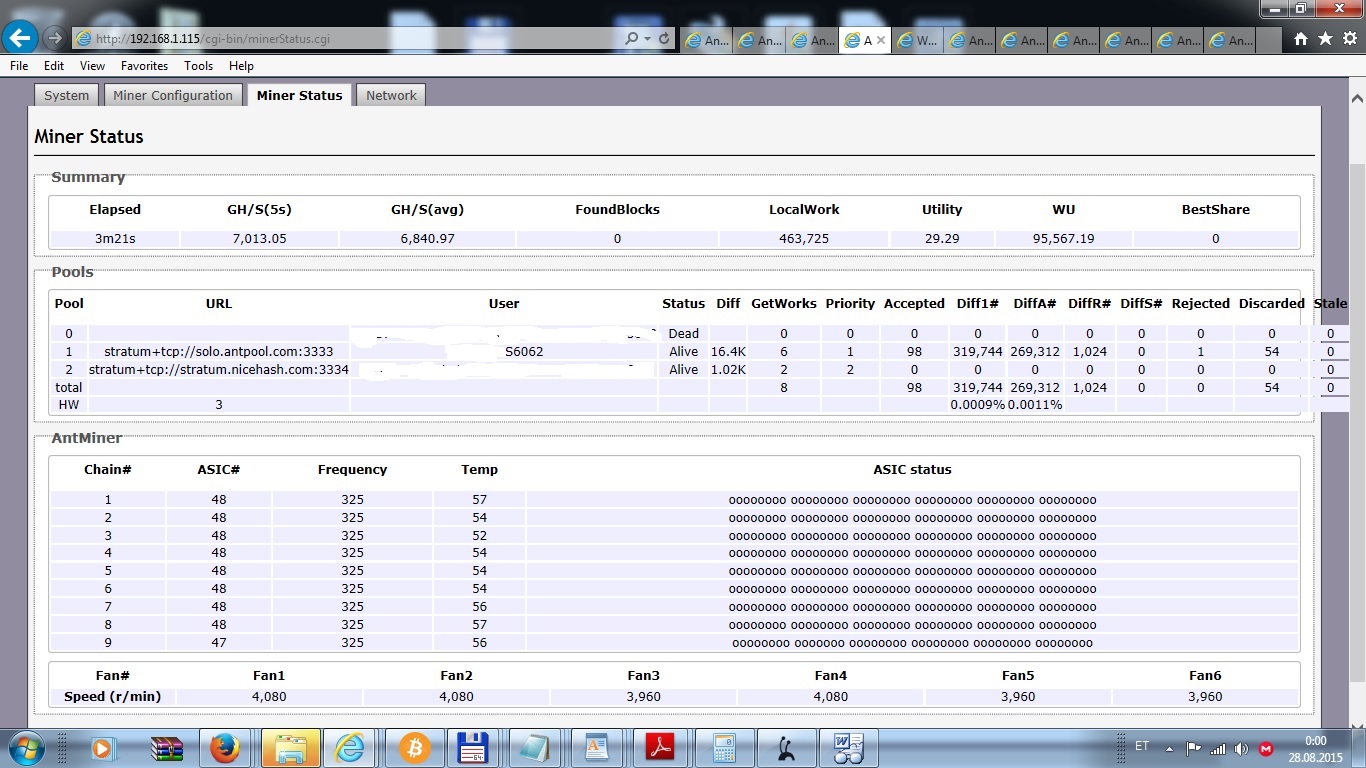This screenshot has height=768, width=1366.
Task: Switch to the Network tab
Action: pyautogui.click(x=391, y=95)
